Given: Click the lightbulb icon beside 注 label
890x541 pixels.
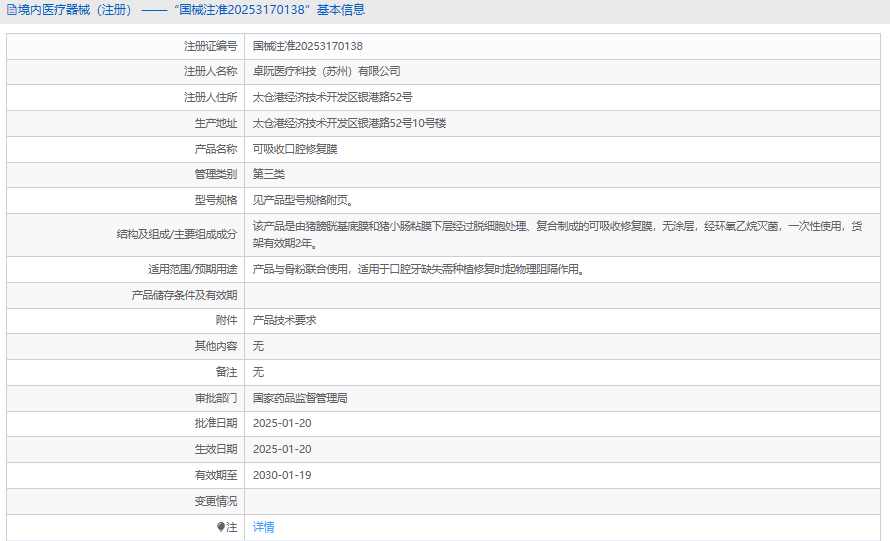Looking at the screenshot, I should (x=221, y=527).
